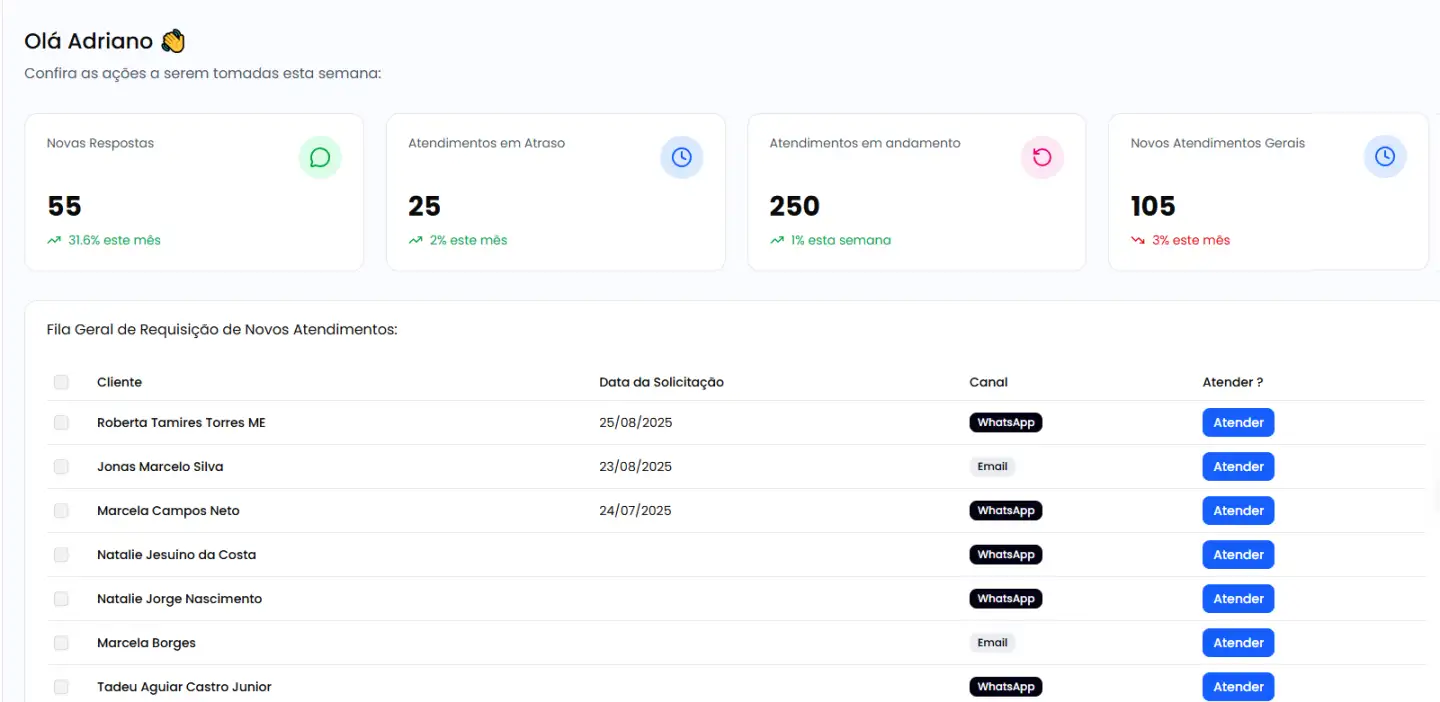Click the Data da Solicitação column header
This screenshot has width=1440, height=702.
point(661,382)
